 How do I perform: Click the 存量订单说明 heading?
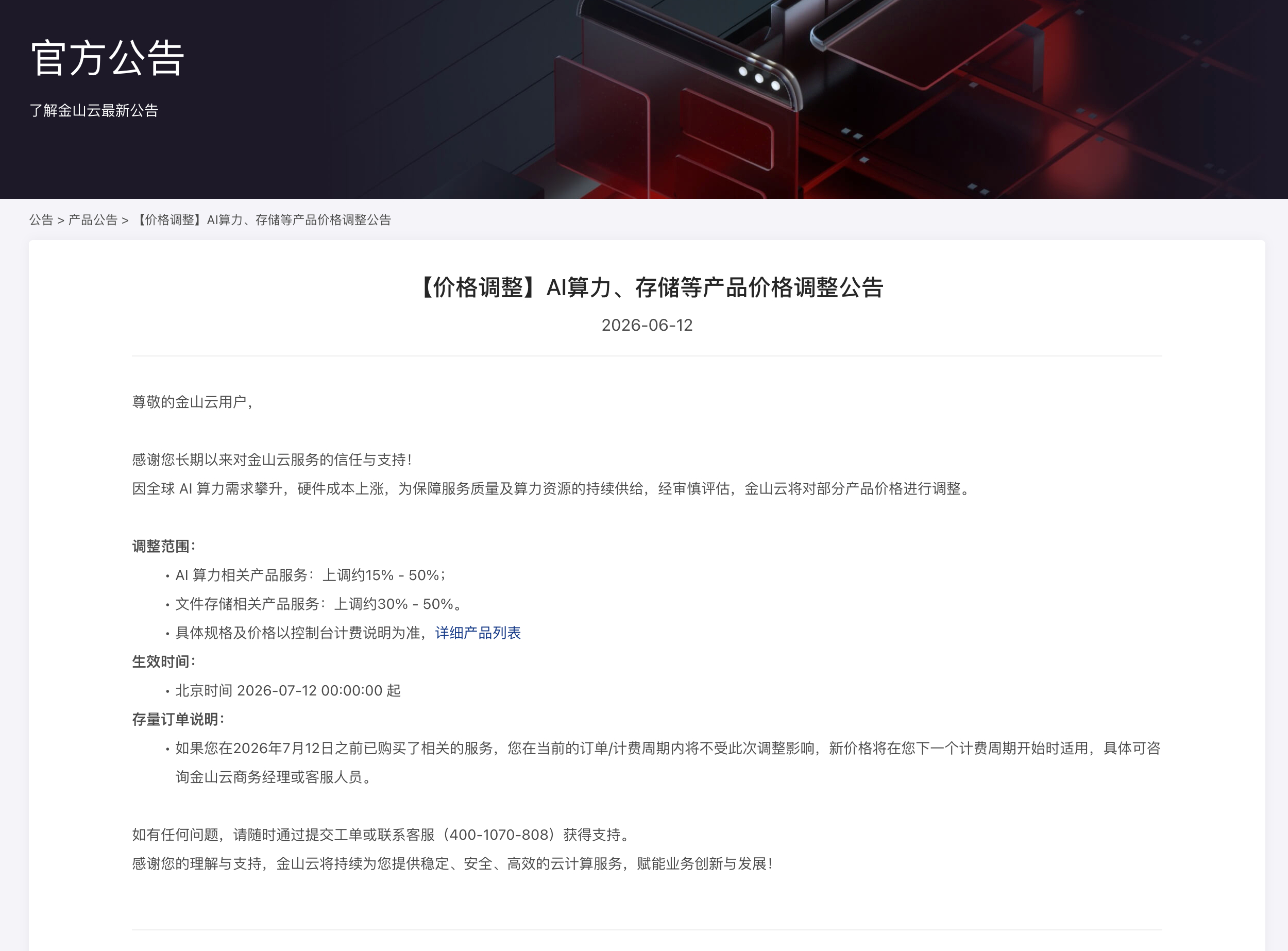tap(178, 719)
